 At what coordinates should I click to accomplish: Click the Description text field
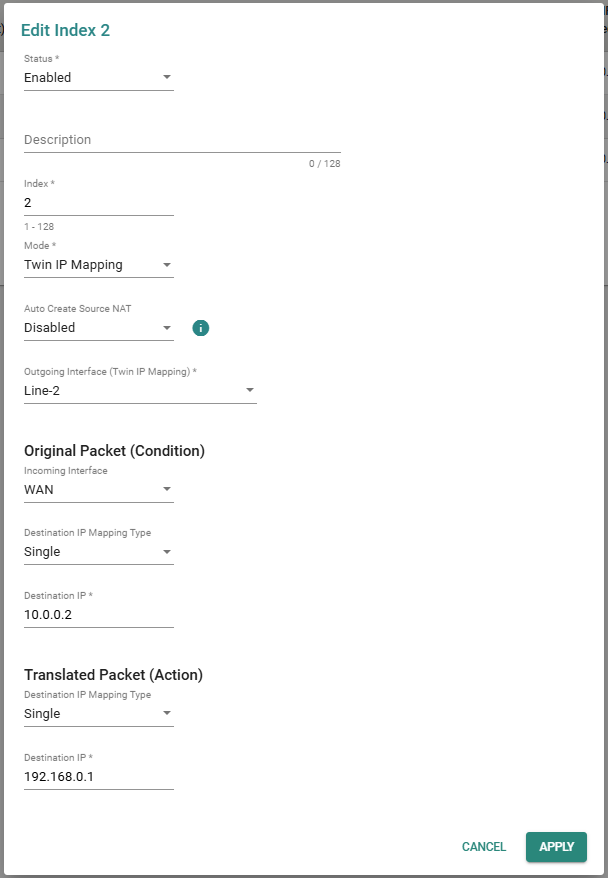[x=182, y=140]
